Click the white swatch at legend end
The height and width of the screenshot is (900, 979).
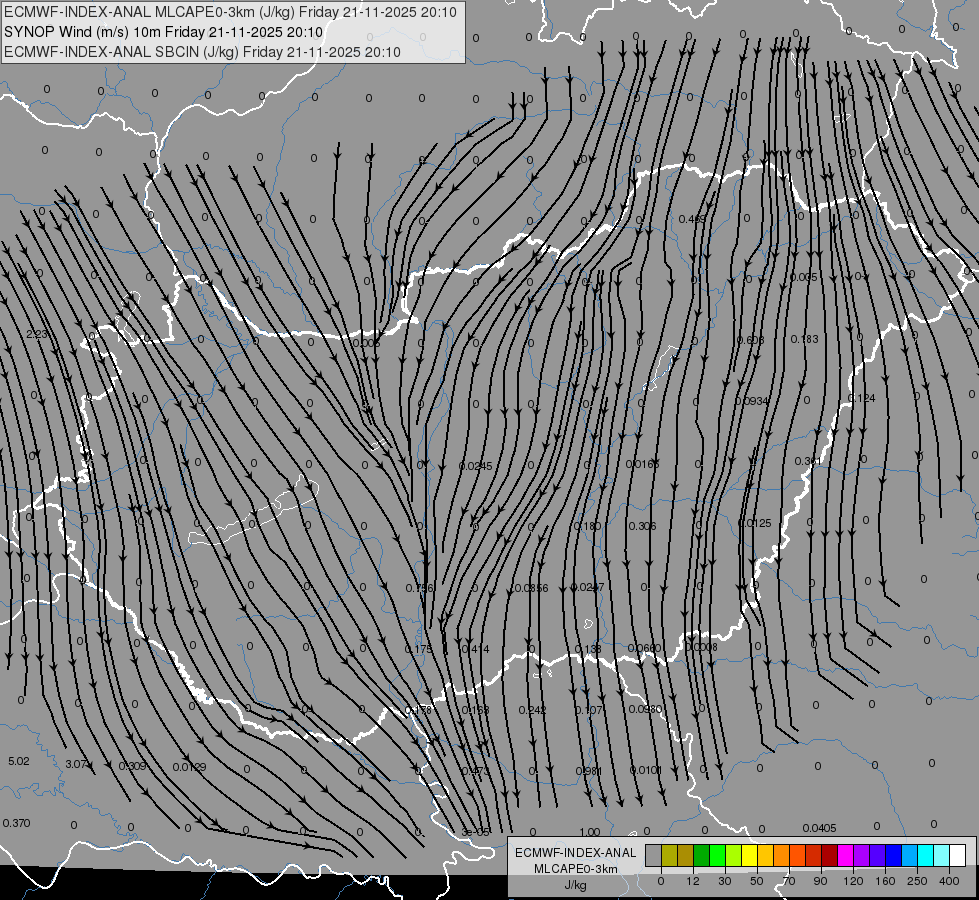(x=958, y=856)
